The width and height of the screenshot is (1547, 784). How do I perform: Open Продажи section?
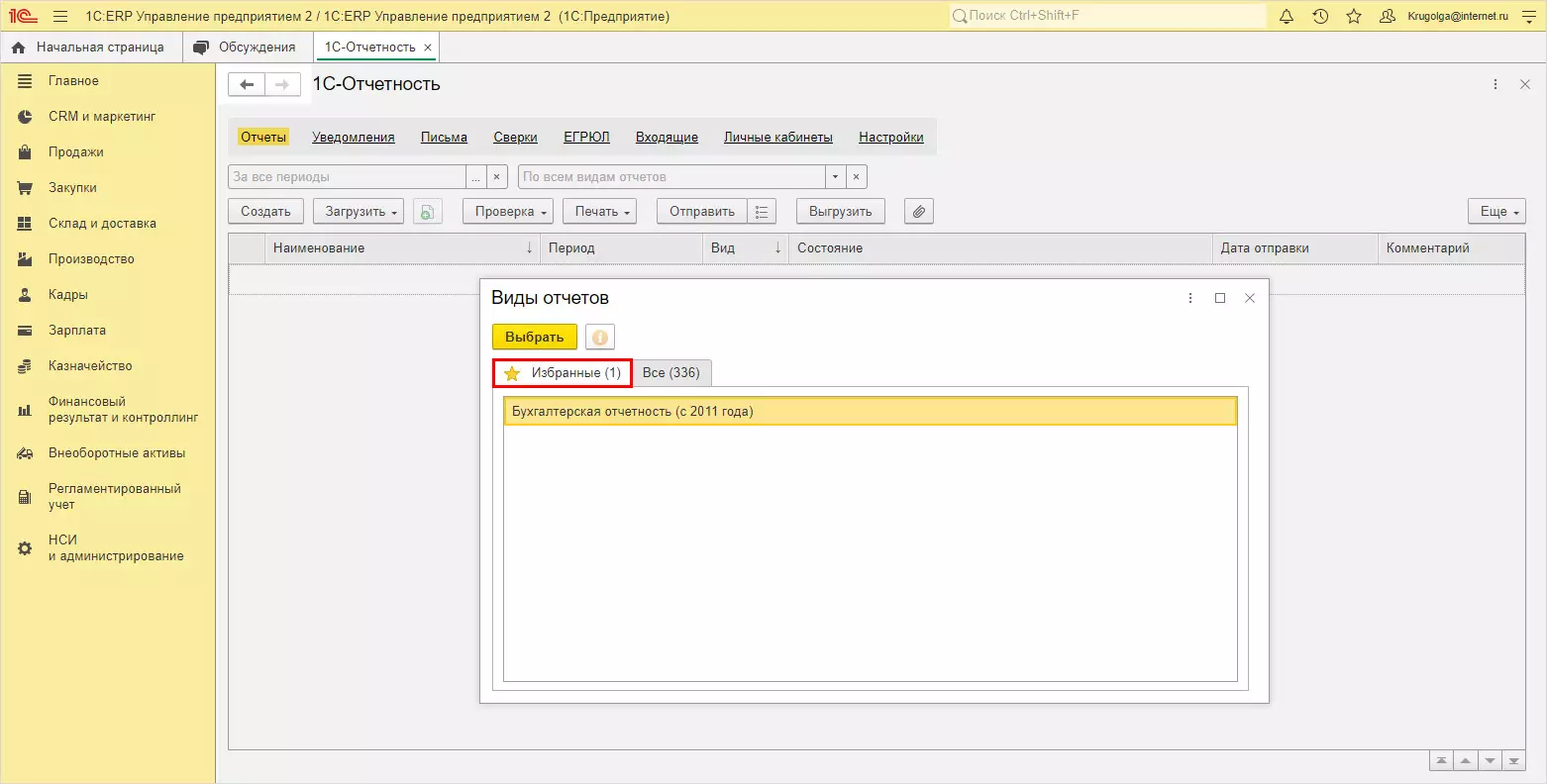[x=108, y=152]
